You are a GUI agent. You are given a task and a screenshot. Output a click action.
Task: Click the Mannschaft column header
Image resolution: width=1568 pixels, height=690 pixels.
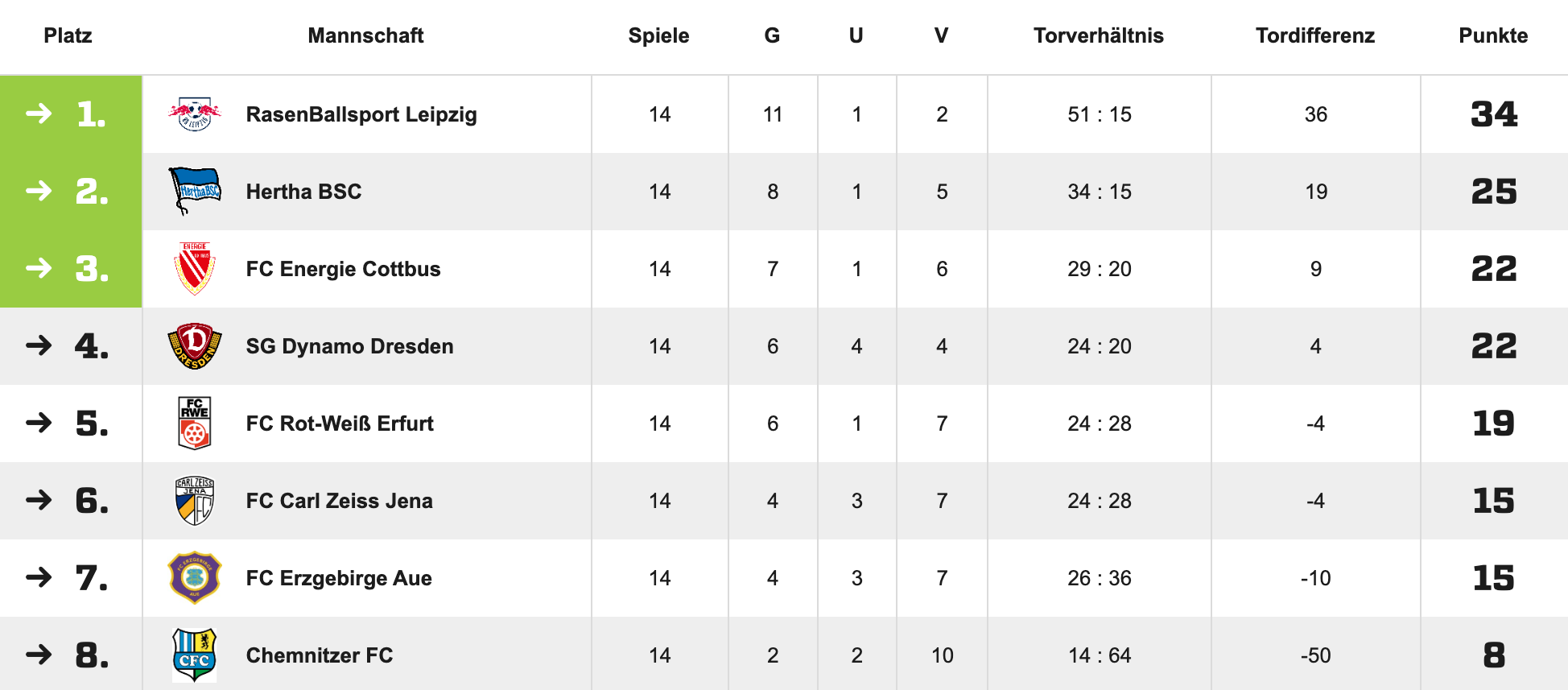pos(365,35)
